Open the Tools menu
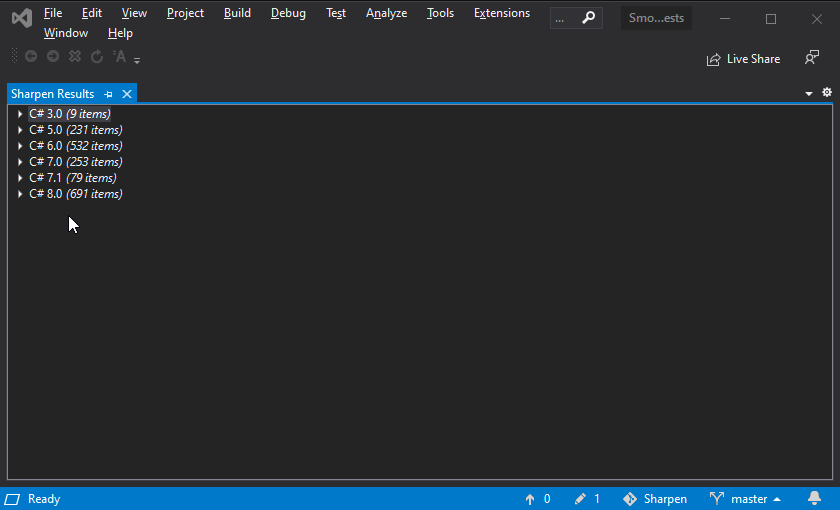 (x=440, y=13)
